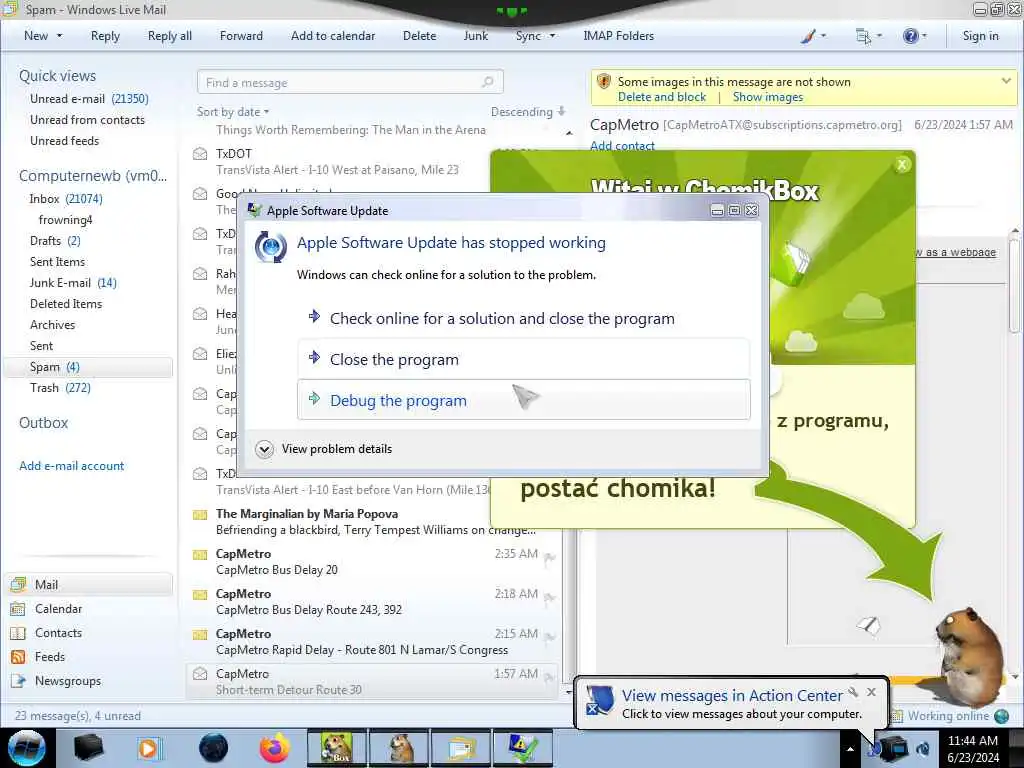Open Sort by date dropdown
Screen dimensions: 1024x768
233,112
